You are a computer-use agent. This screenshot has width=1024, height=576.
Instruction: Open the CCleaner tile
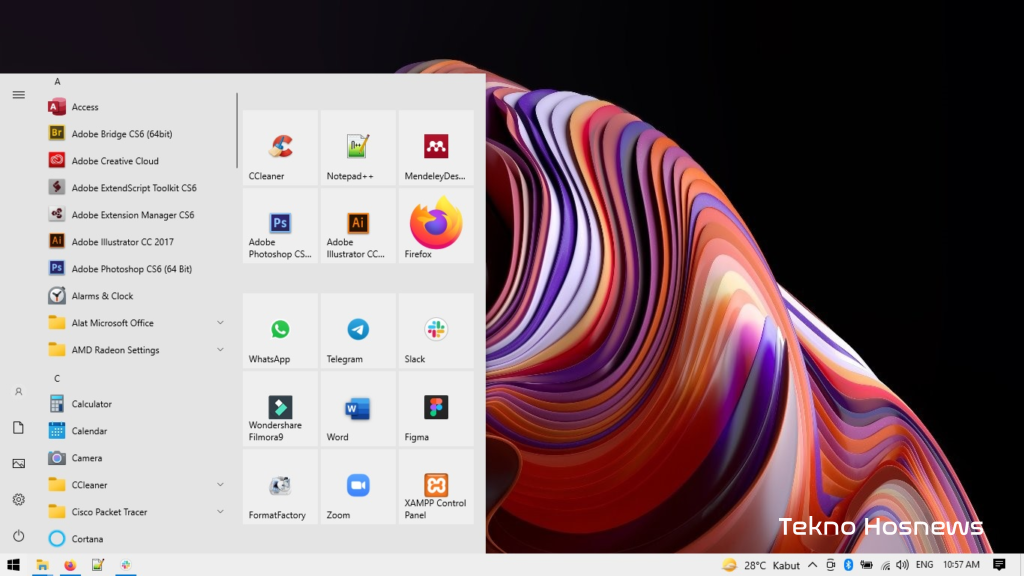(x=280, y=148)
